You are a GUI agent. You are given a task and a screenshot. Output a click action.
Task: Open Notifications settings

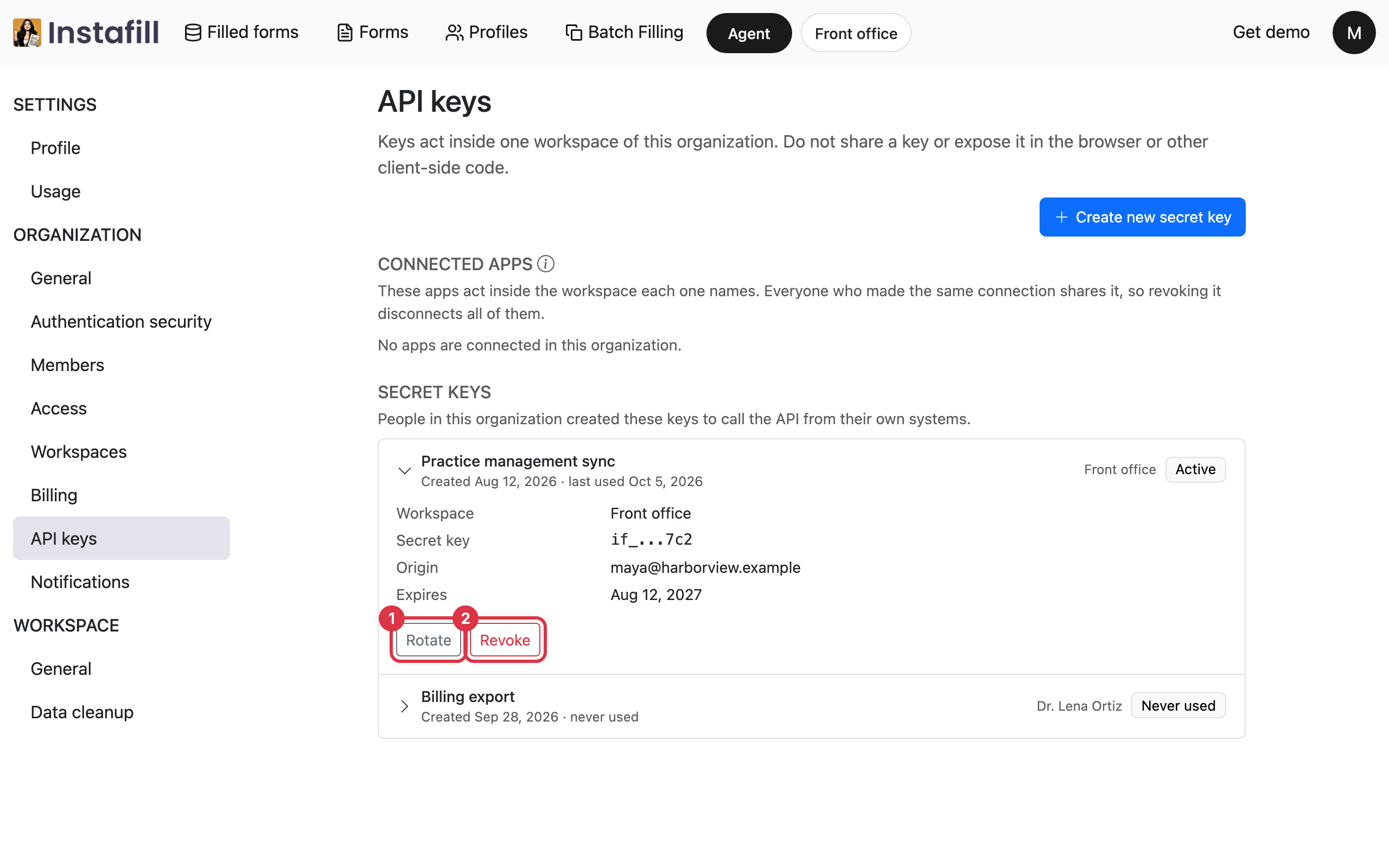pos(121,582)
